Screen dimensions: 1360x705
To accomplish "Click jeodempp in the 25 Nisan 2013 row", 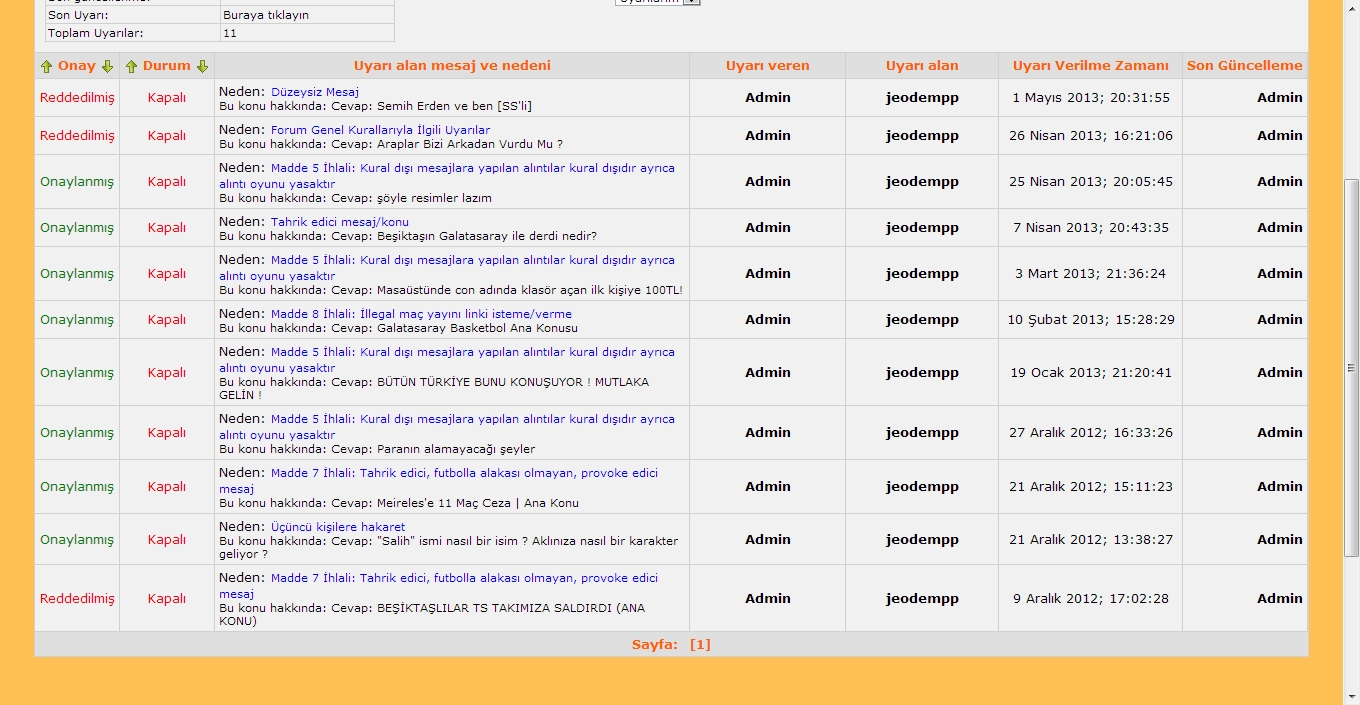I will (922, 182).
